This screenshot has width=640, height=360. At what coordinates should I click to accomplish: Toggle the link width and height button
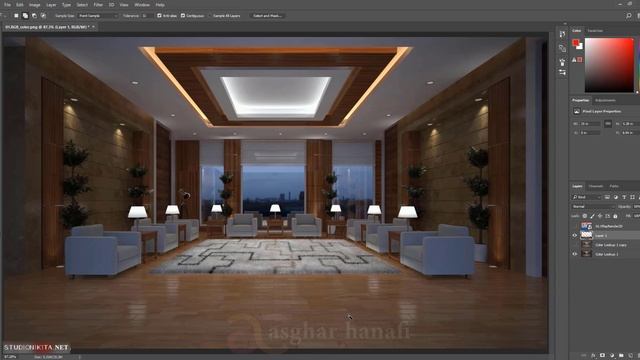tap(608, 124)
